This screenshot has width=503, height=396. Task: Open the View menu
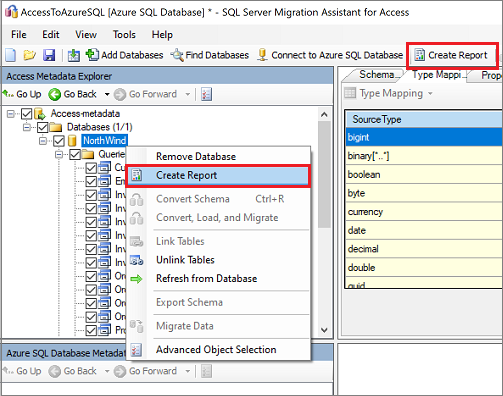click(x=86, y=35)
